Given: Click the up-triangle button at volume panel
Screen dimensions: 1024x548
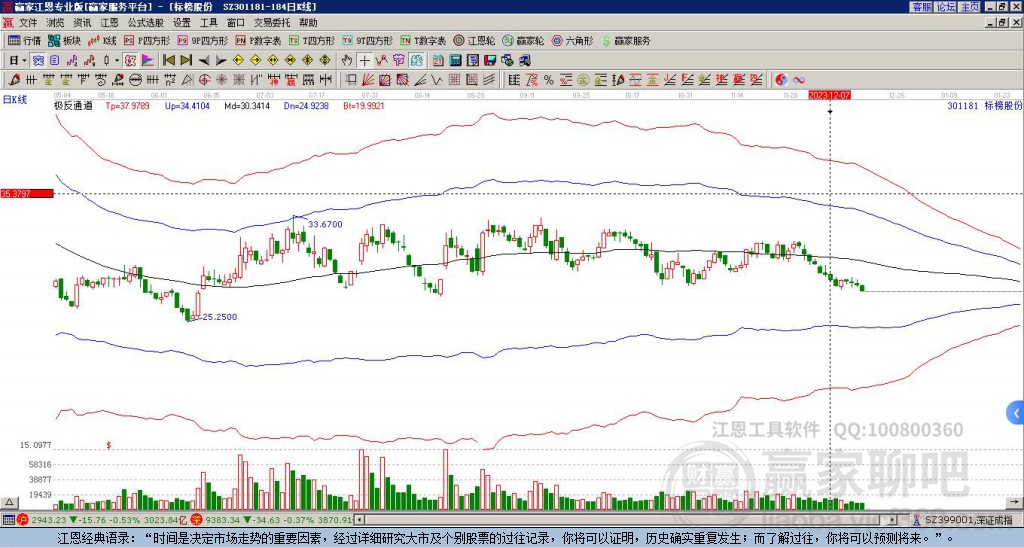Looking at the screenshot, I should pos(9,502).
